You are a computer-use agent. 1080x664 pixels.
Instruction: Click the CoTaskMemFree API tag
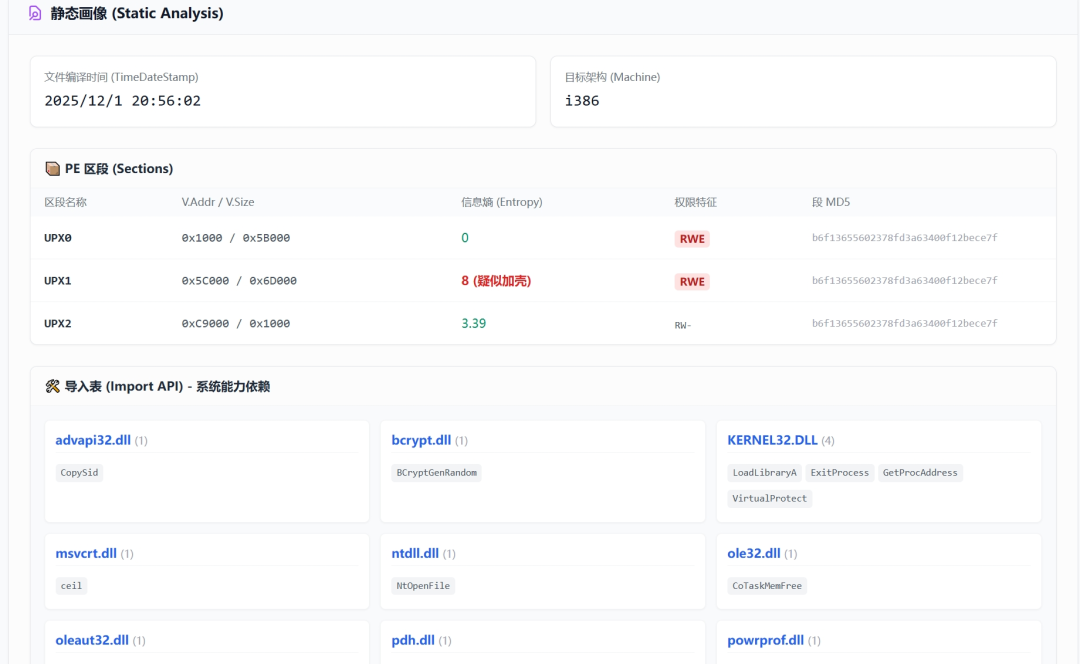point(767,585)
